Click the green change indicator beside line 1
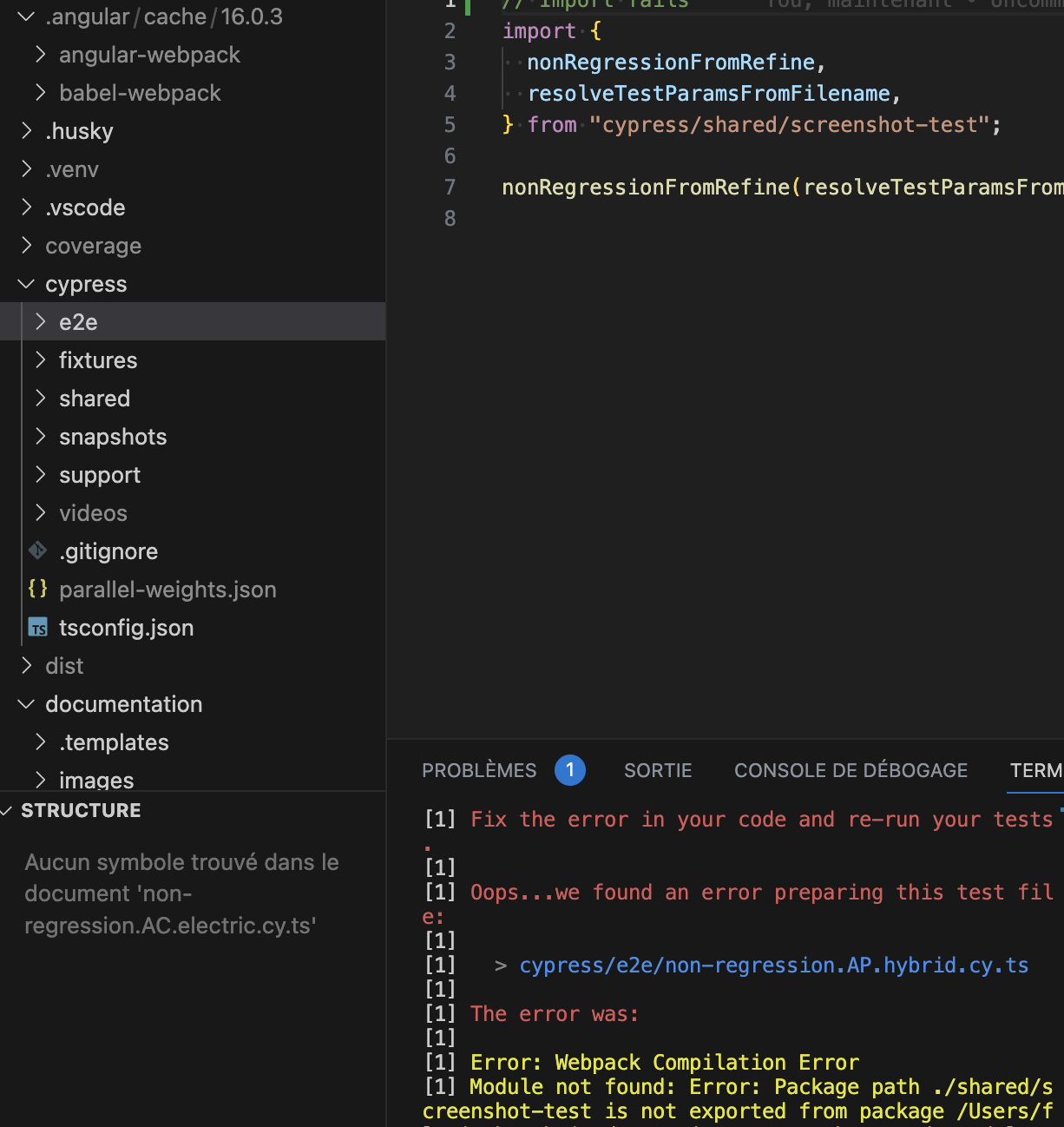This screenshot has height=1127, width=1064. 467,6
